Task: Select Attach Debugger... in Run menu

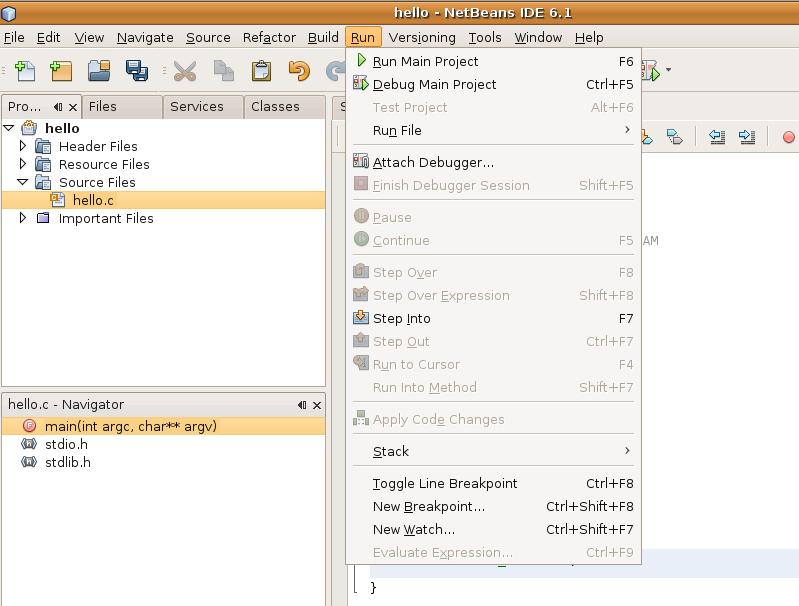Action: tap(493, 162)
